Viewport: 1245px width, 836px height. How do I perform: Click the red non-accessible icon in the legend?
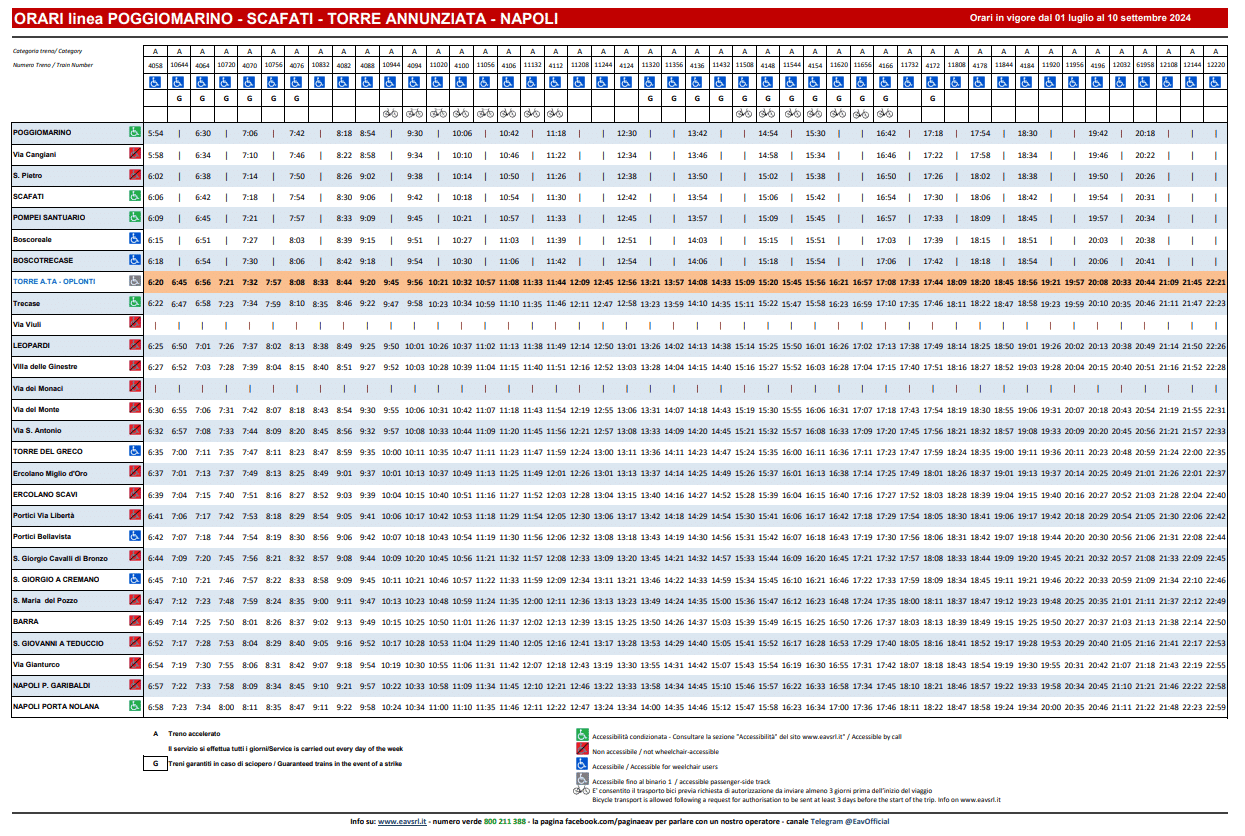pos(582,750)
